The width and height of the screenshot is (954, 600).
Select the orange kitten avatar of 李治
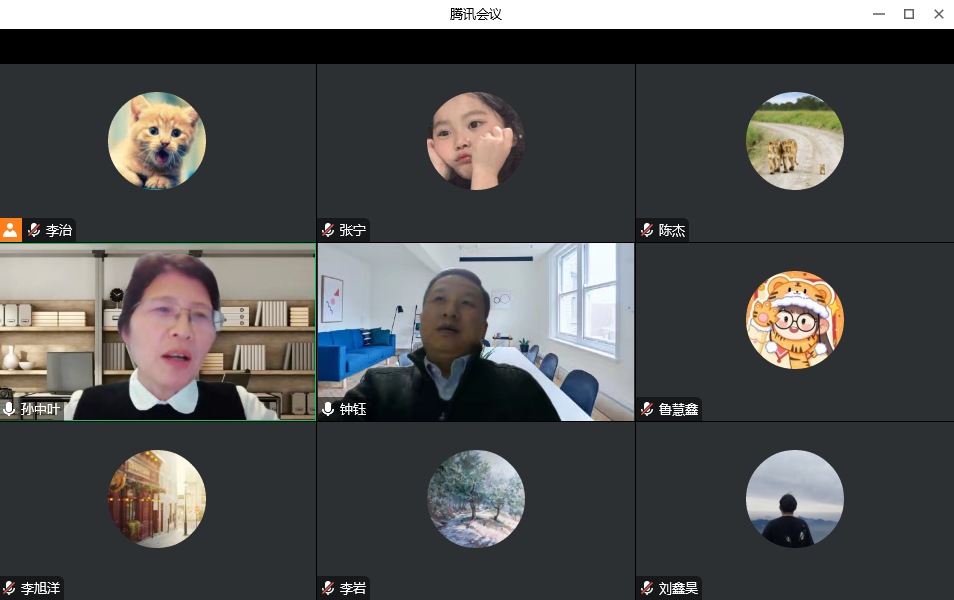click(x=157, y=141)
